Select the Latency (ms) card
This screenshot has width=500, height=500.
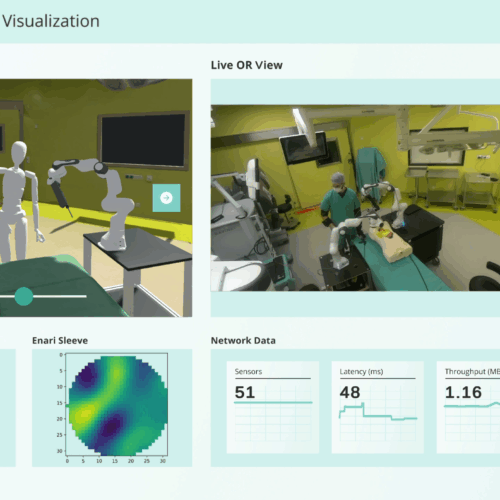(x=378, y=407)
